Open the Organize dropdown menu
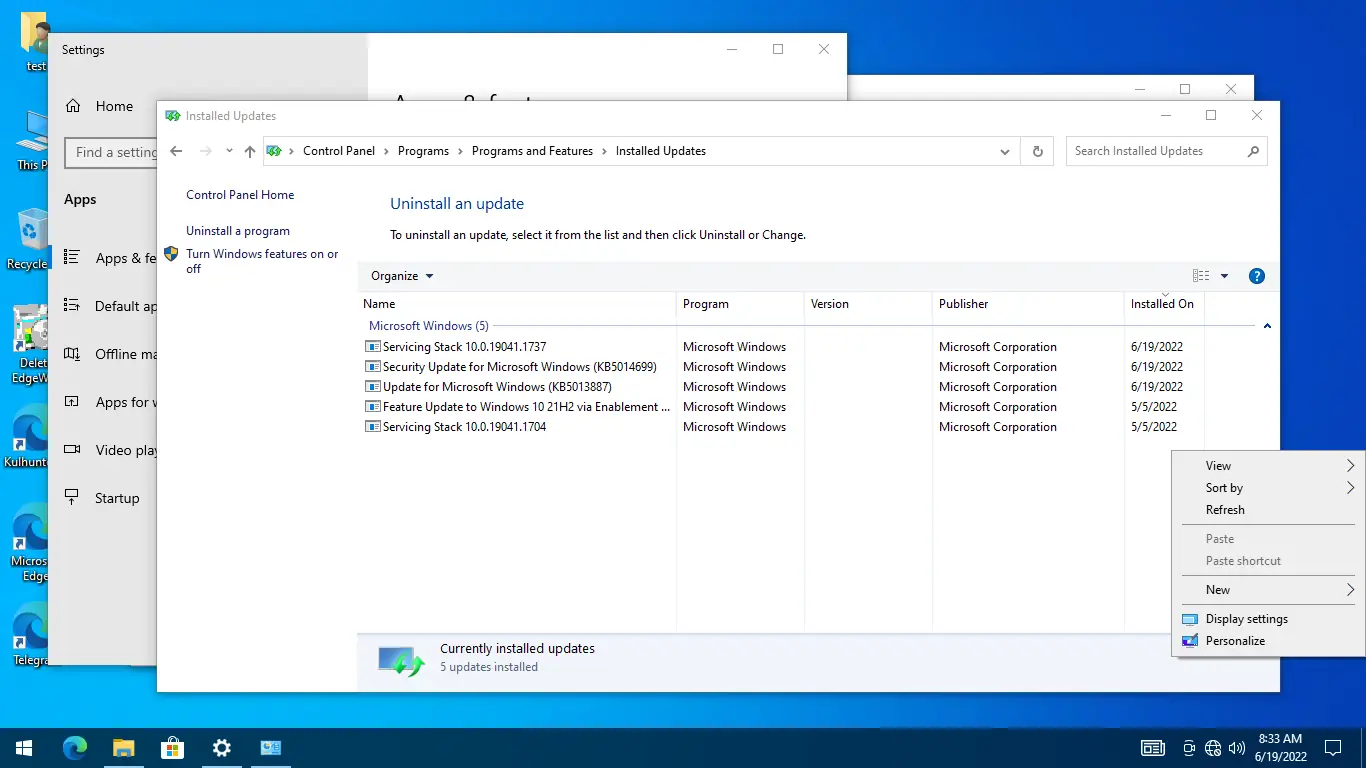1366x768 pixels. [399, 275]
